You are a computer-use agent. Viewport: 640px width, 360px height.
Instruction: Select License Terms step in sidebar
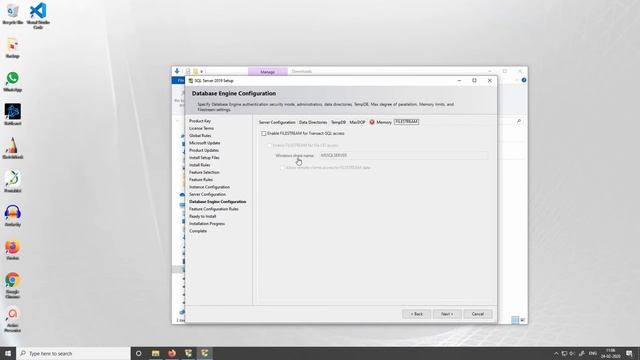[x=201, y=128]
